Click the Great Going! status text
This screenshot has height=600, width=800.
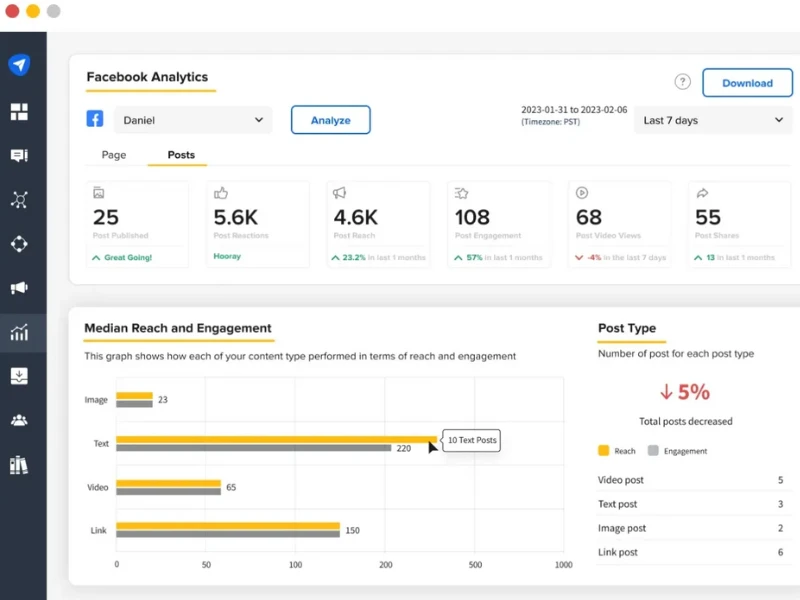click(128, 258)
